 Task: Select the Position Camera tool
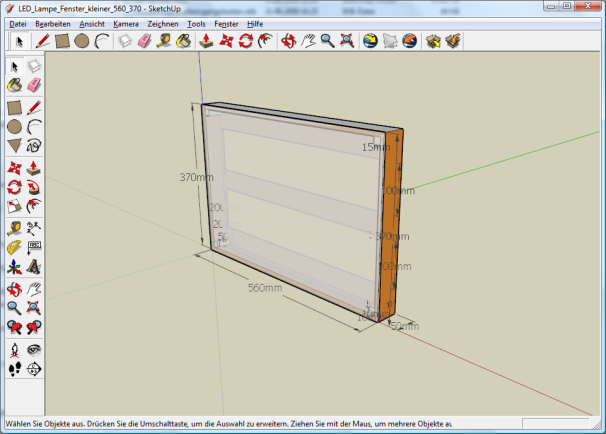click(15, 350)
